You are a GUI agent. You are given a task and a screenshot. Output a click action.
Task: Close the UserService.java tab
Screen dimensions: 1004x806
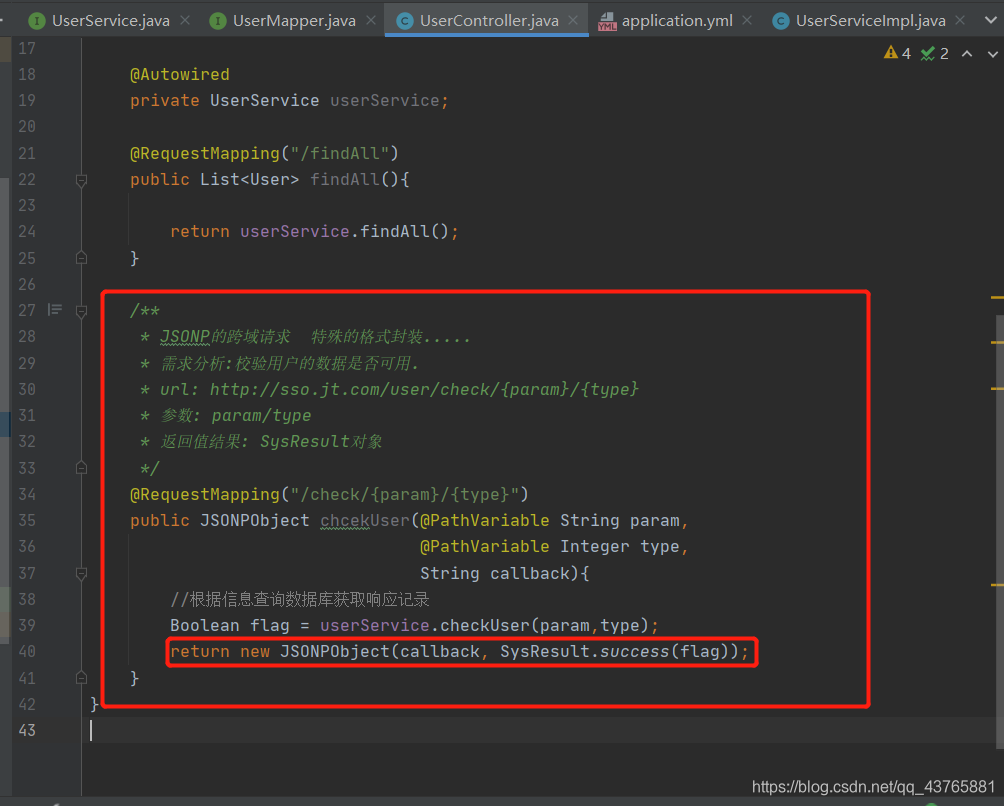tap(185, 20)
